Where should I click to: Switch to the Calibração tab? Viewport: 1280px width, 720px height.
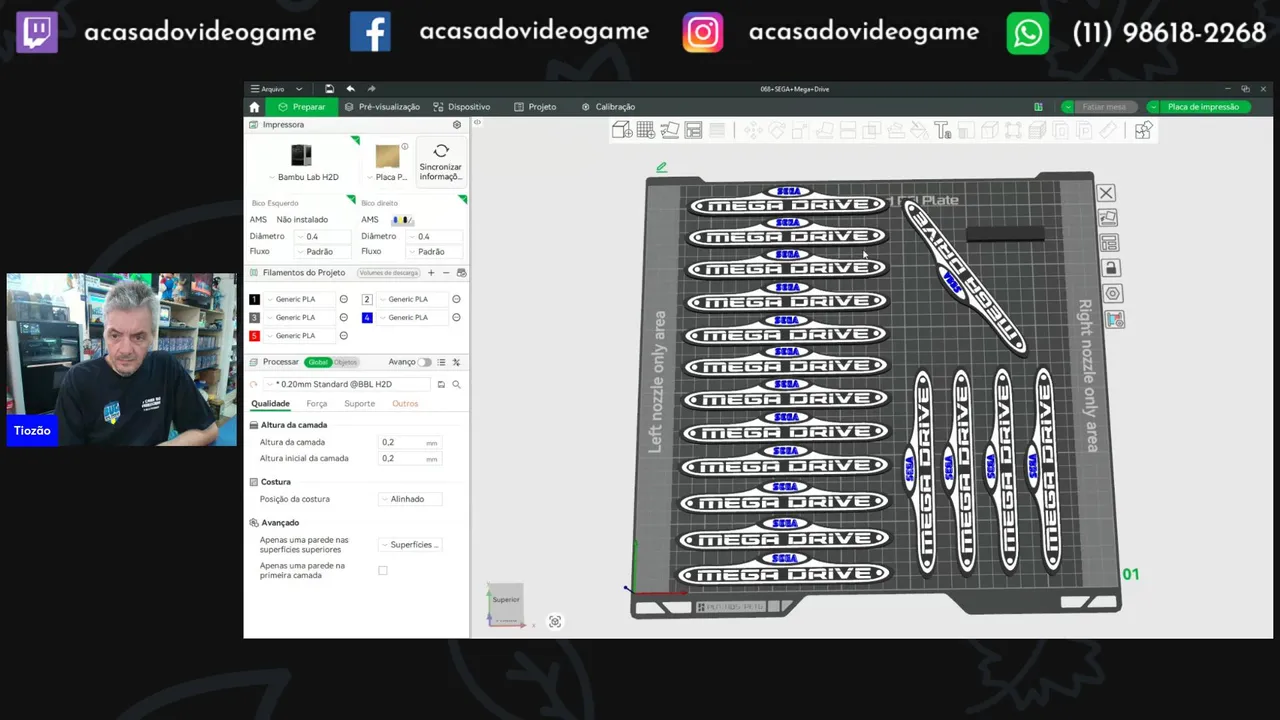click(x=608, y=107)
